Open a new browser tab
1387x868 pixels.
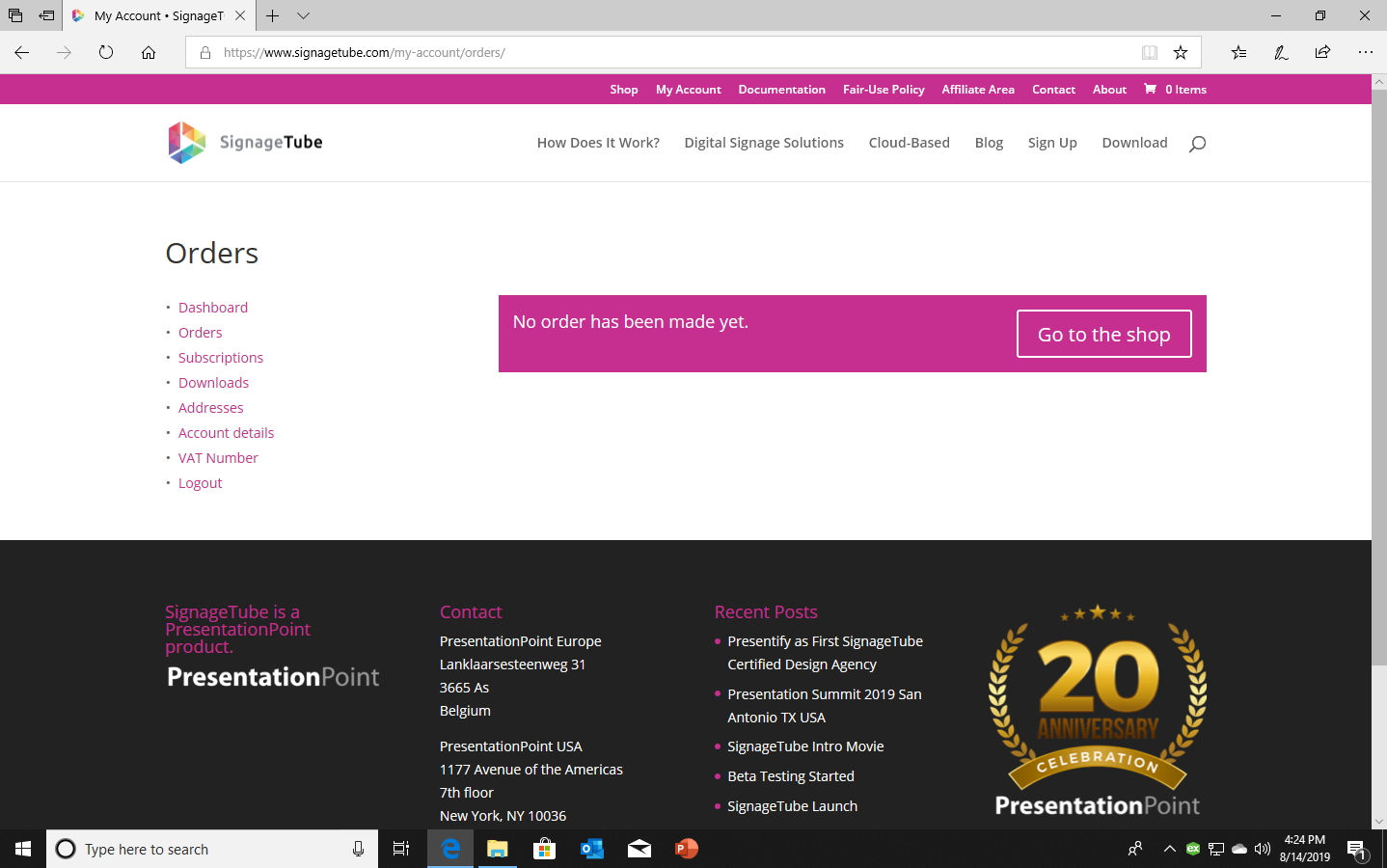click(273, 15)
